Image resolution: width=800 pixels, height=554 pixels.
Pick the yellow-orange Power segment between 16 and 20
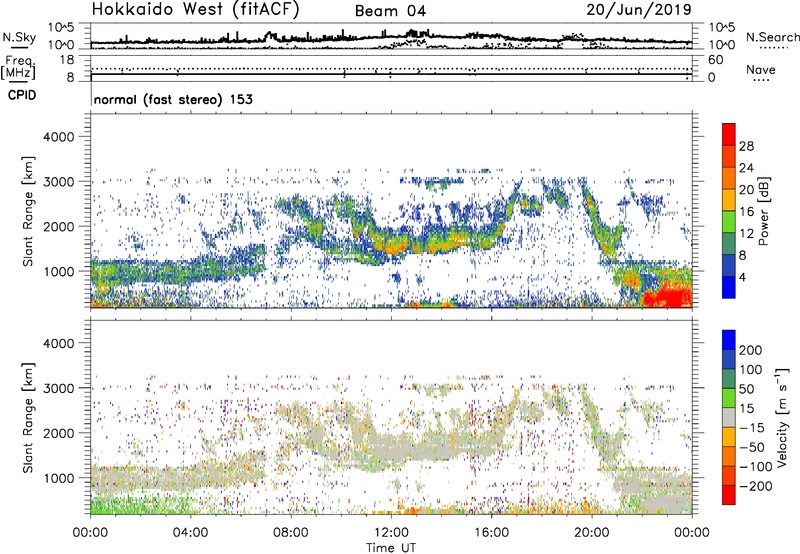(x=729, y=200)
